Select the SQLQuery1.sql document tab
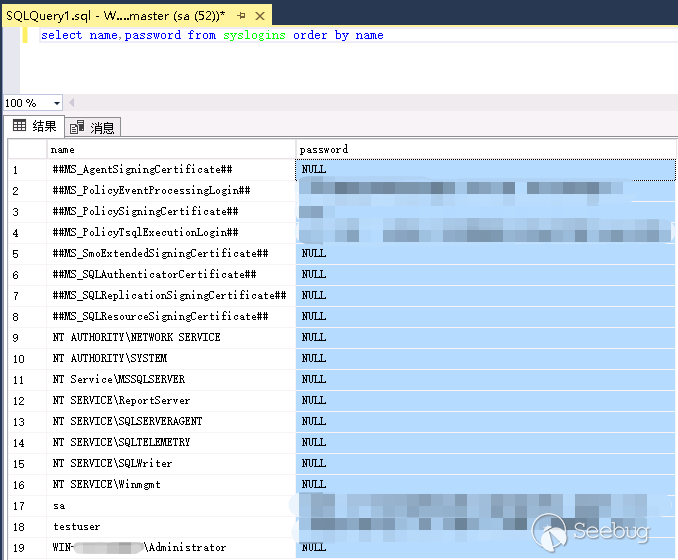 pos(130,17)
